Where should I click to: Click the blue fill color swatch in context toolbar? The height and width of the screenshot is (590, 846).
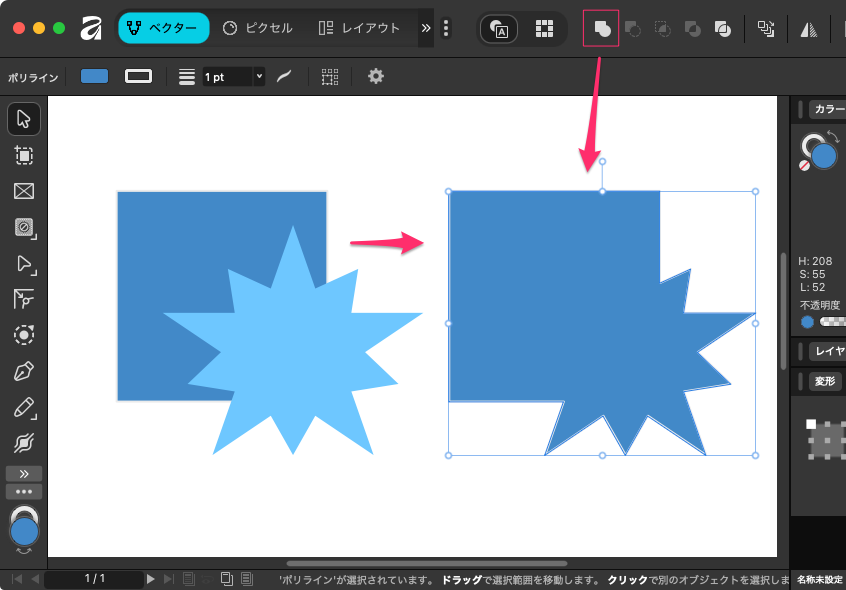click(x=94, y=76)
